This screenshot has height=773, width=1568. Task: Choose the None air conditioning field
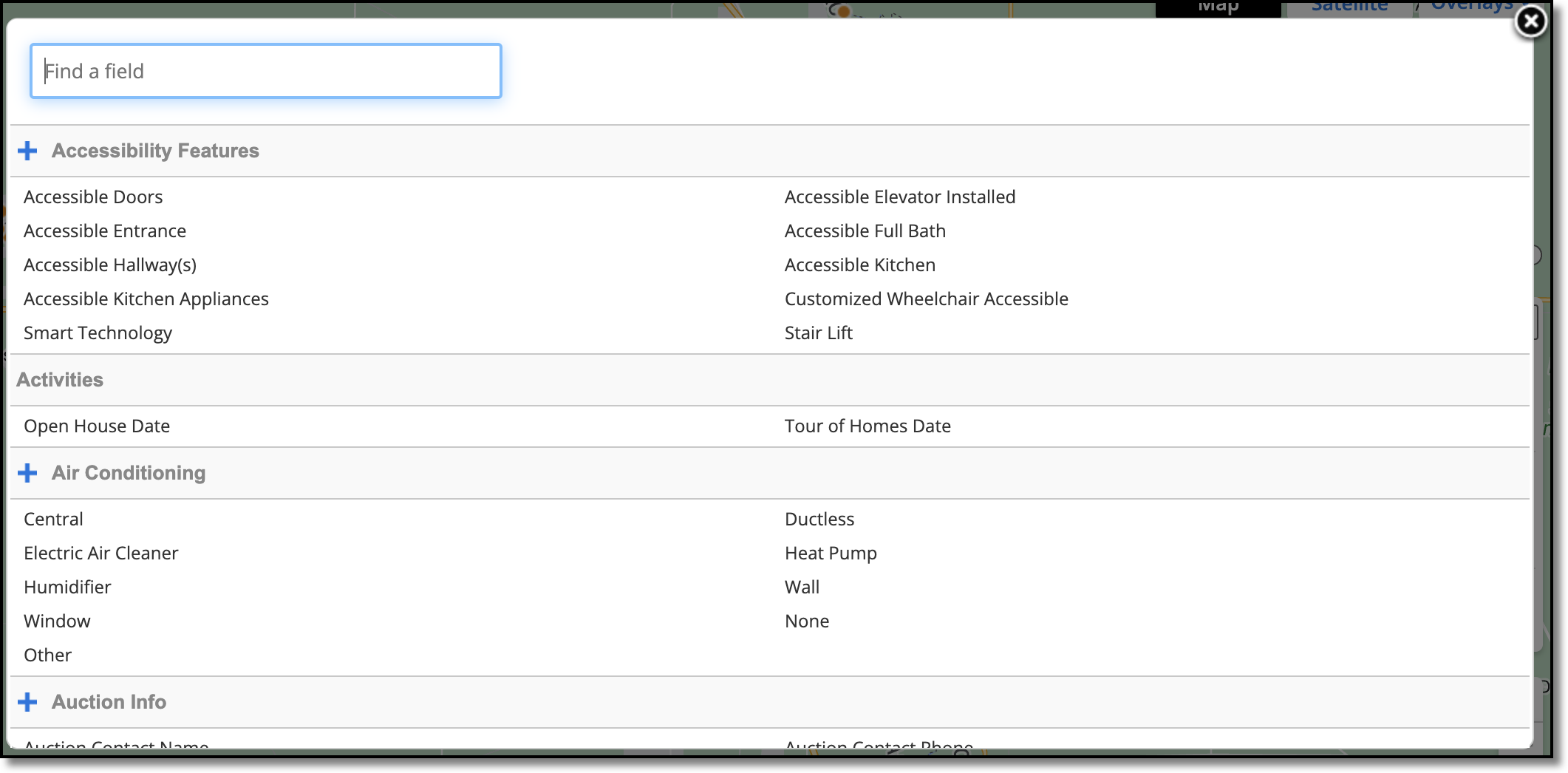(807, 622)
